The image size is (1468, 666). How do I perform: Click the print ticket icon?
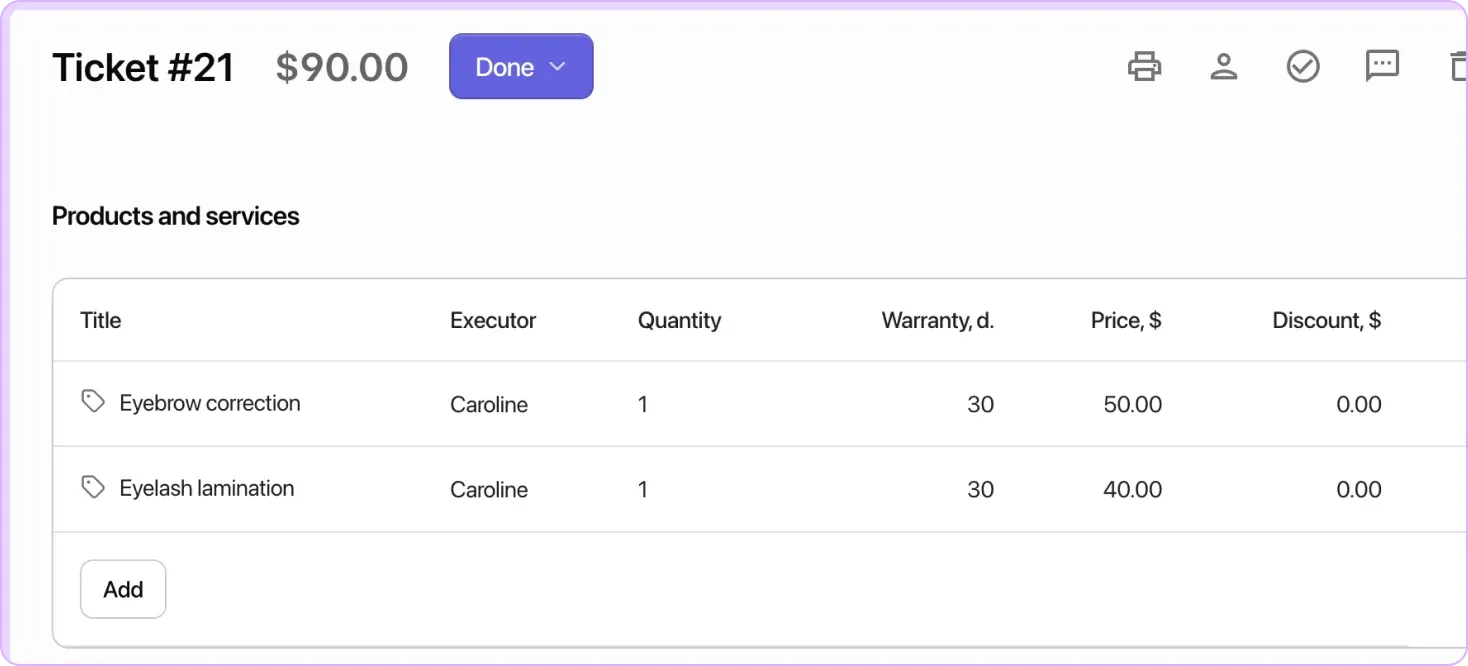click(1144, 66)
